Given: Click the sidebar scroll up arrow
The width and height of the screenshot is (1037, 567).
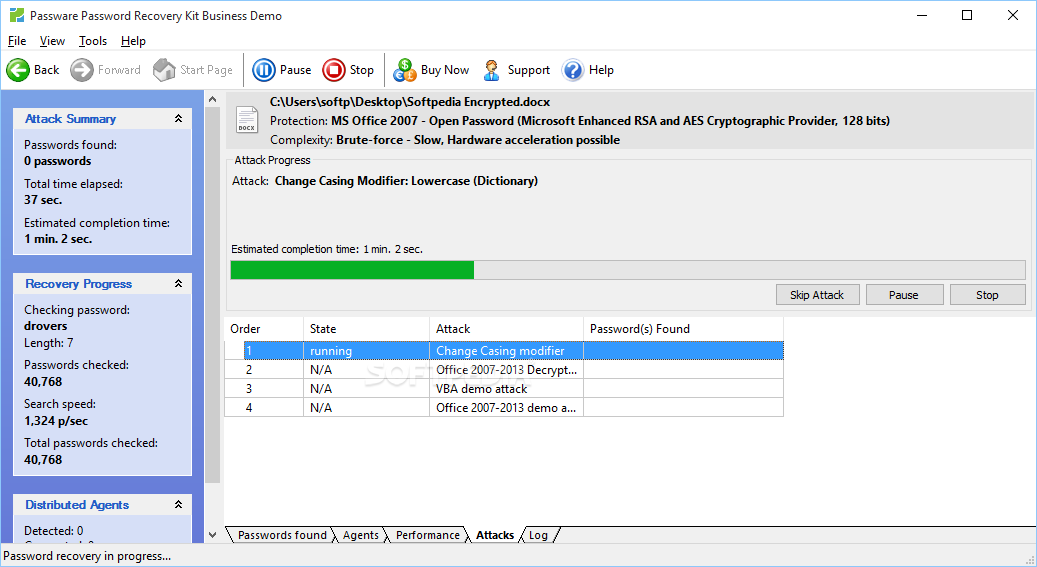Looking at the screenshot, I should (x=212, y=99).
